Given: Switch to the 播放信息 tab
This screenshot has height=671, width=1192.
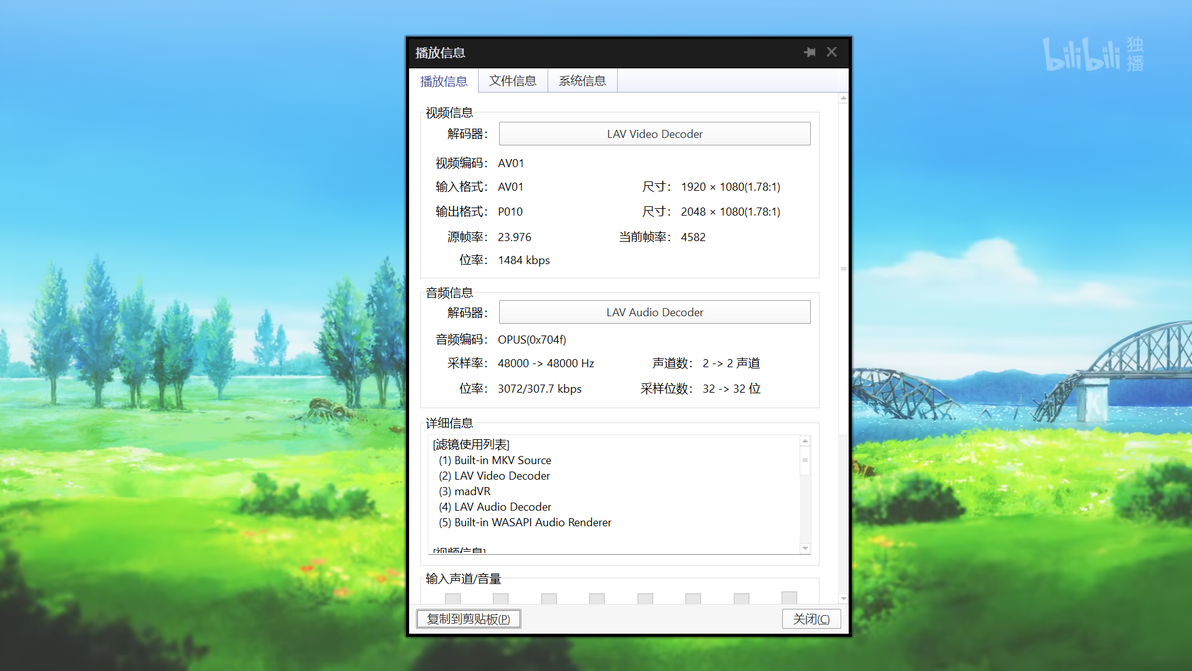Looking at the screenshot, I should click(444, 81).
